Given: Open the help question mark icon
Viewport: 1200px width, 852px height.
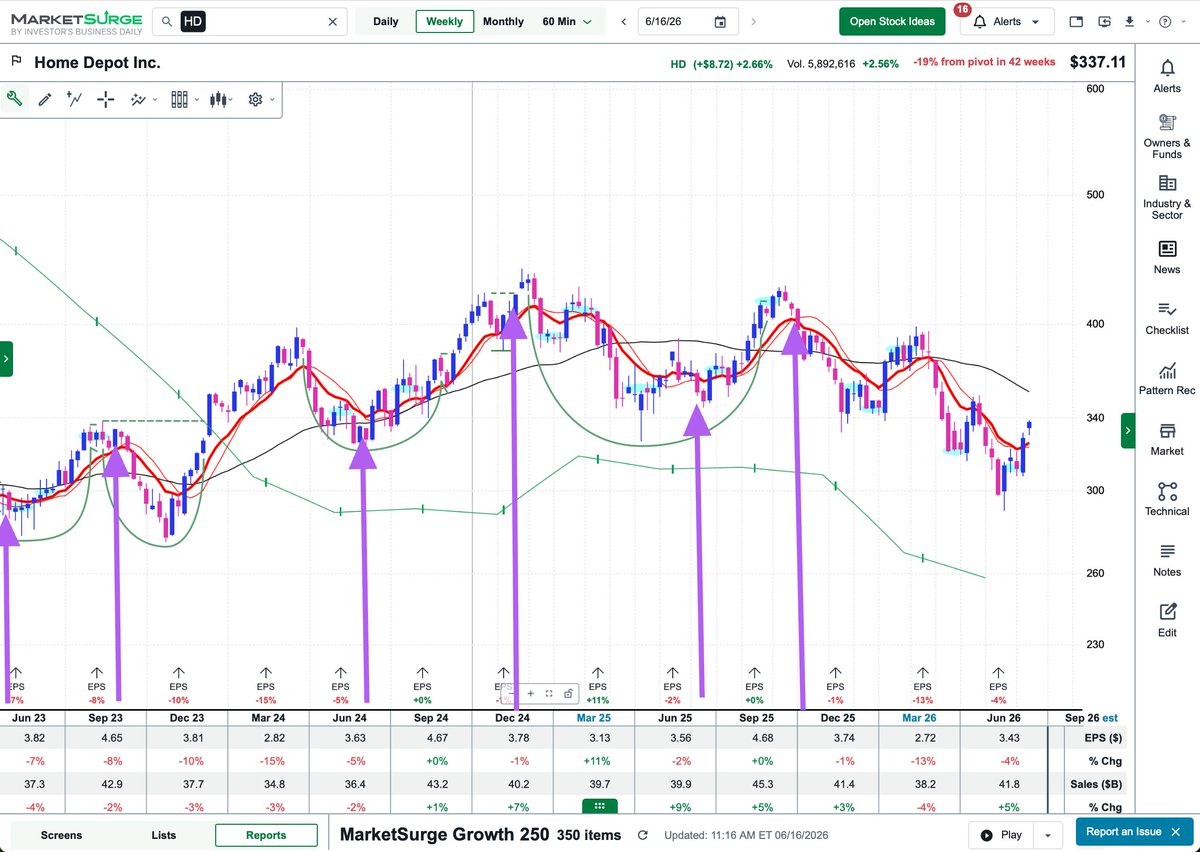Looking at the screenshot, I should 1164,22.
